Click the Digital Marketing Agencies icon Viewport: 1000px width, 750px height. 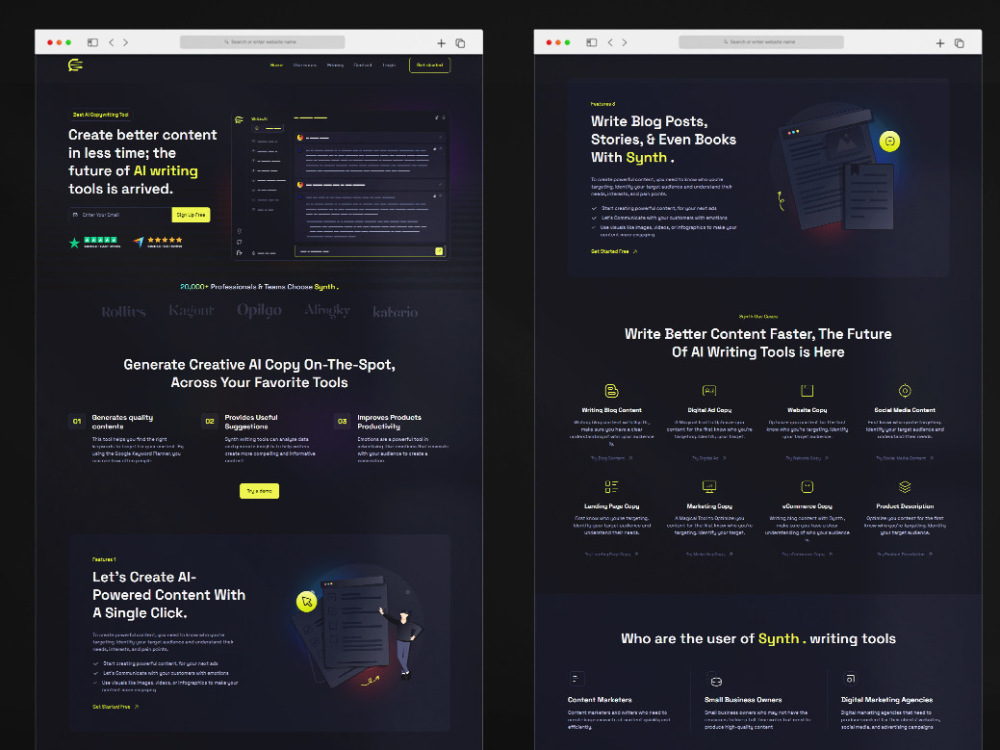click(850, 679)
